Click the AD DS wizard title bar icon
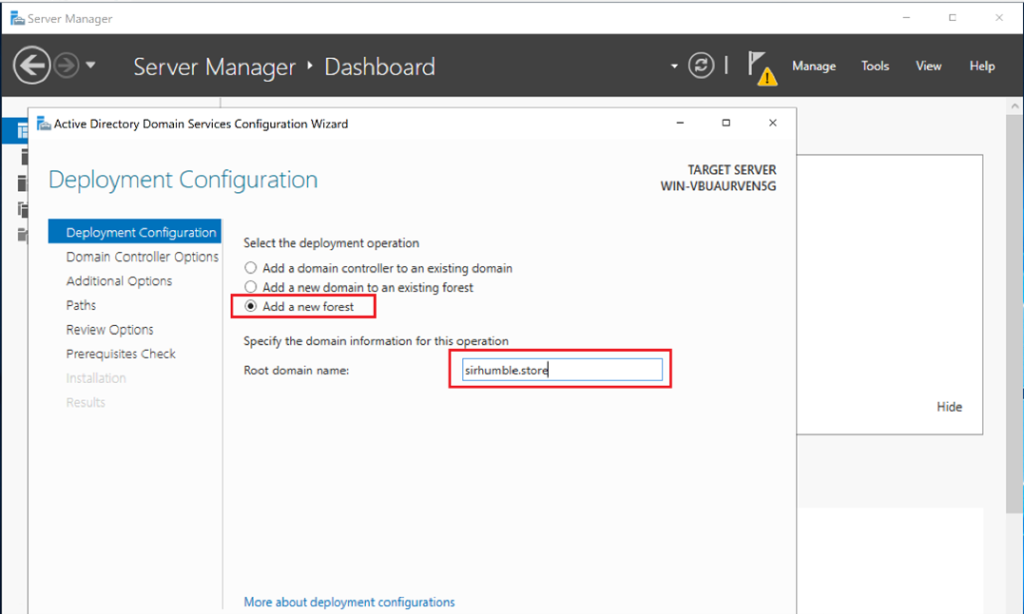Screen dimensions: 1024x614 pos(44,123)
